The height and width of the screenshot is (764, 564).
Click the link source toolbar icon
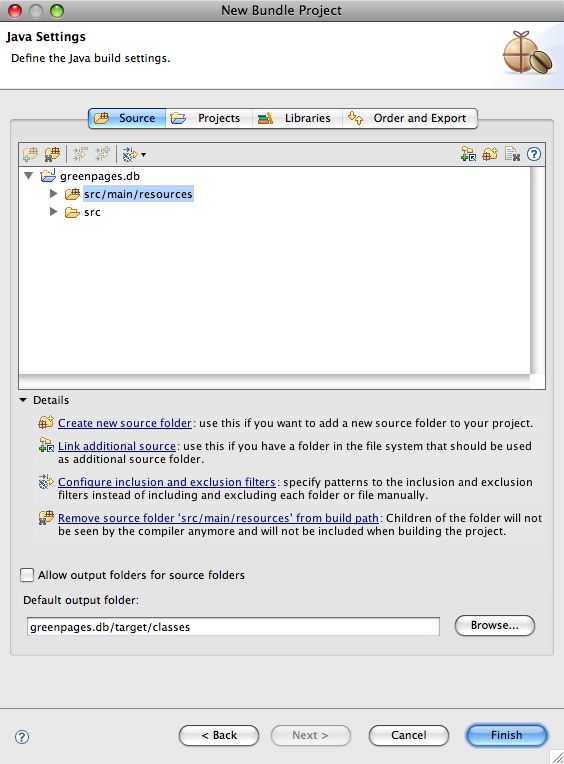point(469,154)
